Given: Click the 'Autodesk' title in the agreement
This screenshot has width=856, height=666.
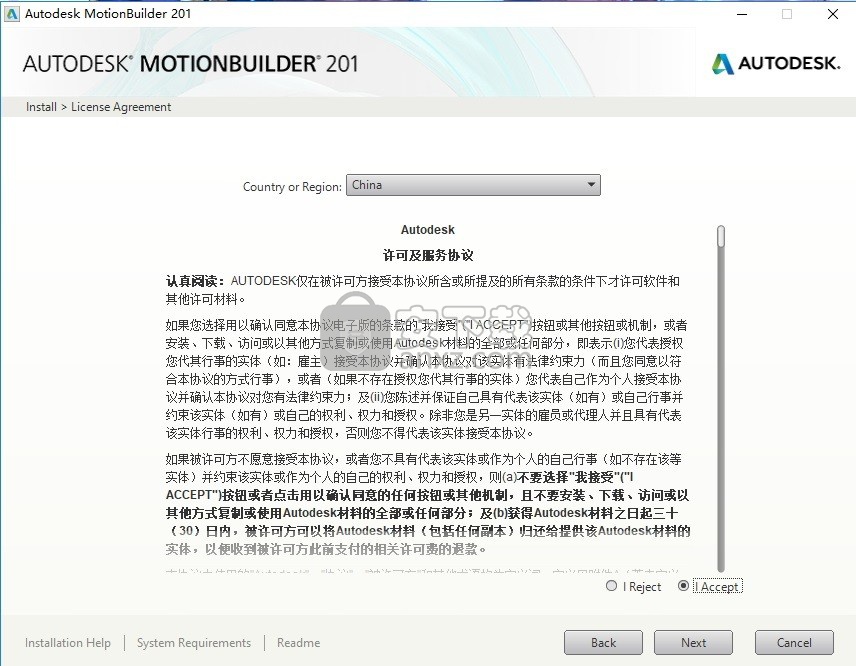Looking at the screenshot, I should click(x=427, y=230).
